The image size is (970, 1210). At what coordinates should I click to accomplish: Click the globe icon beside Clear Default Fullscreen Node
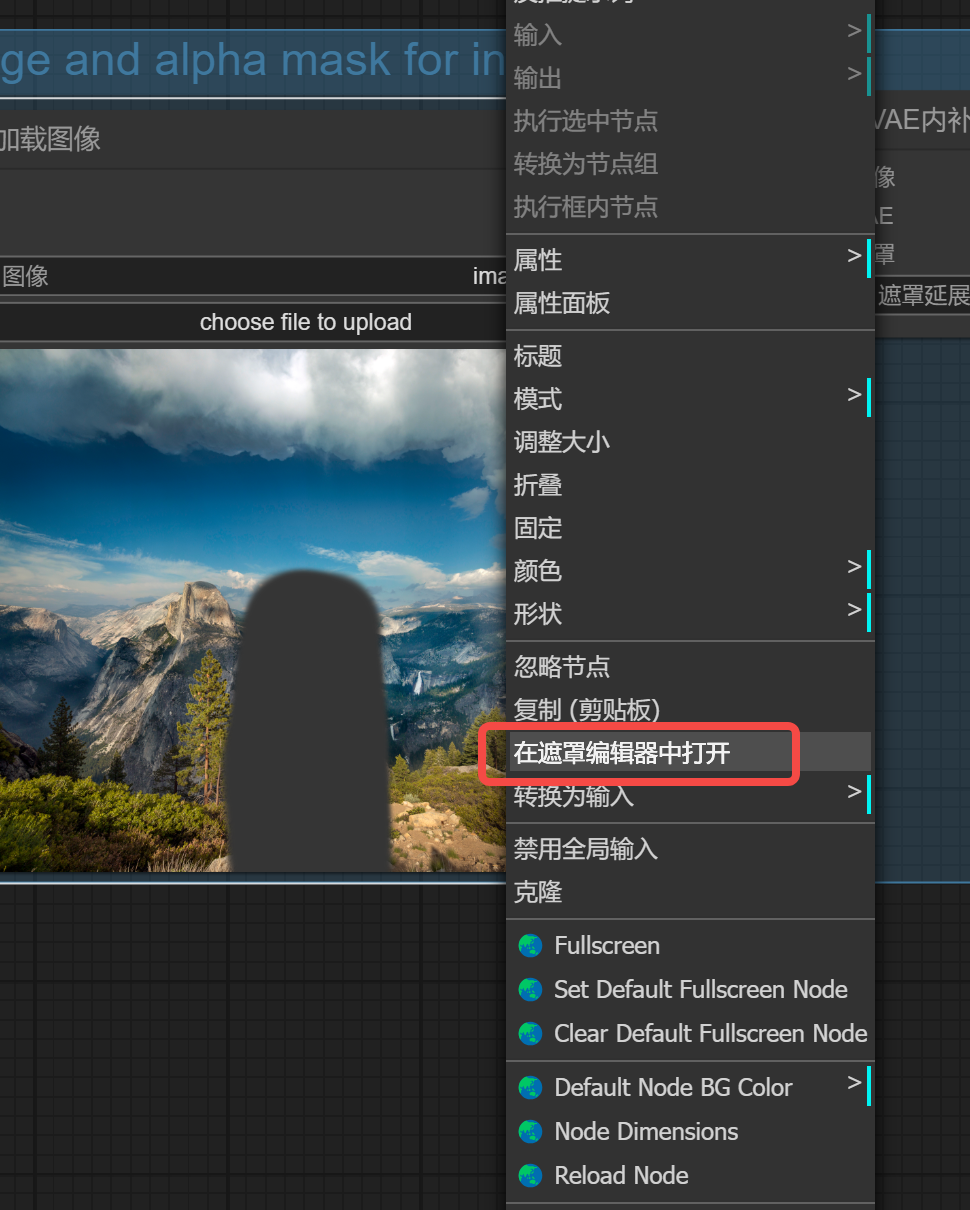point(530,1033)
